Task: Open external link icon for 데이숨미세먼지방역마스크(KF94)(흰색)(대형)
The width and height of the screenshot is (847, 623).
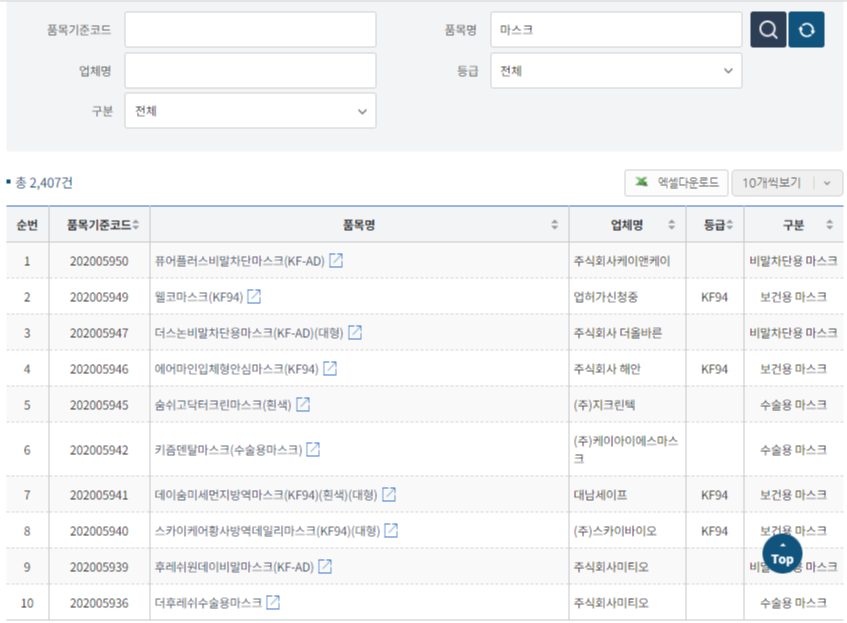Action: coord(389,494)
